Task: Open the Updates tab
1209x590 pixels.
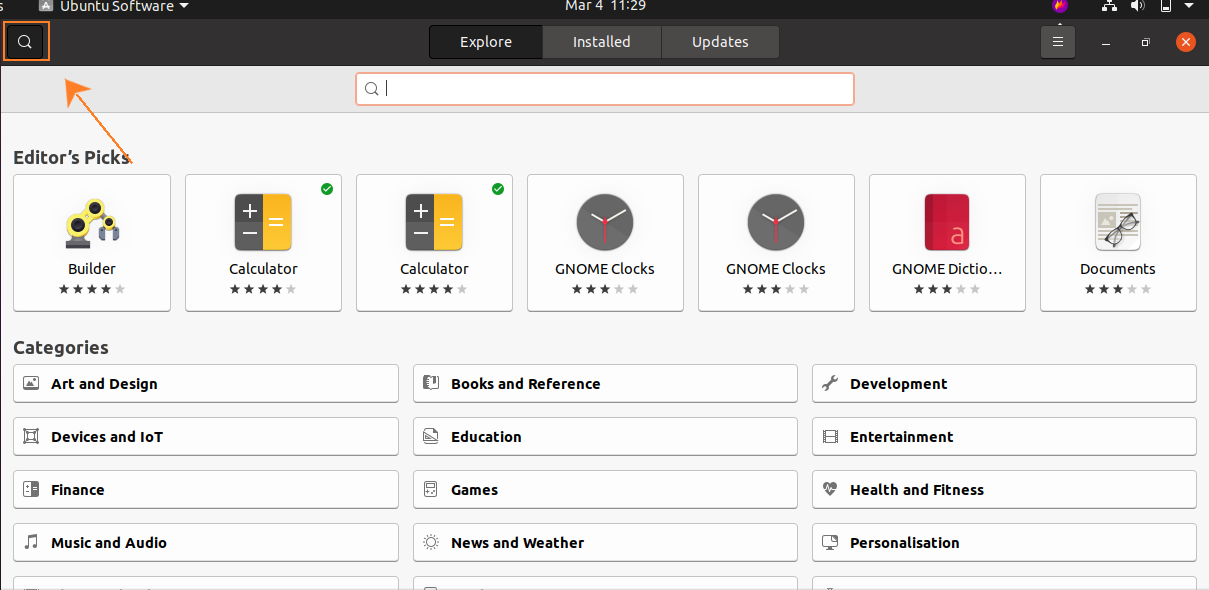Action: 720,42
